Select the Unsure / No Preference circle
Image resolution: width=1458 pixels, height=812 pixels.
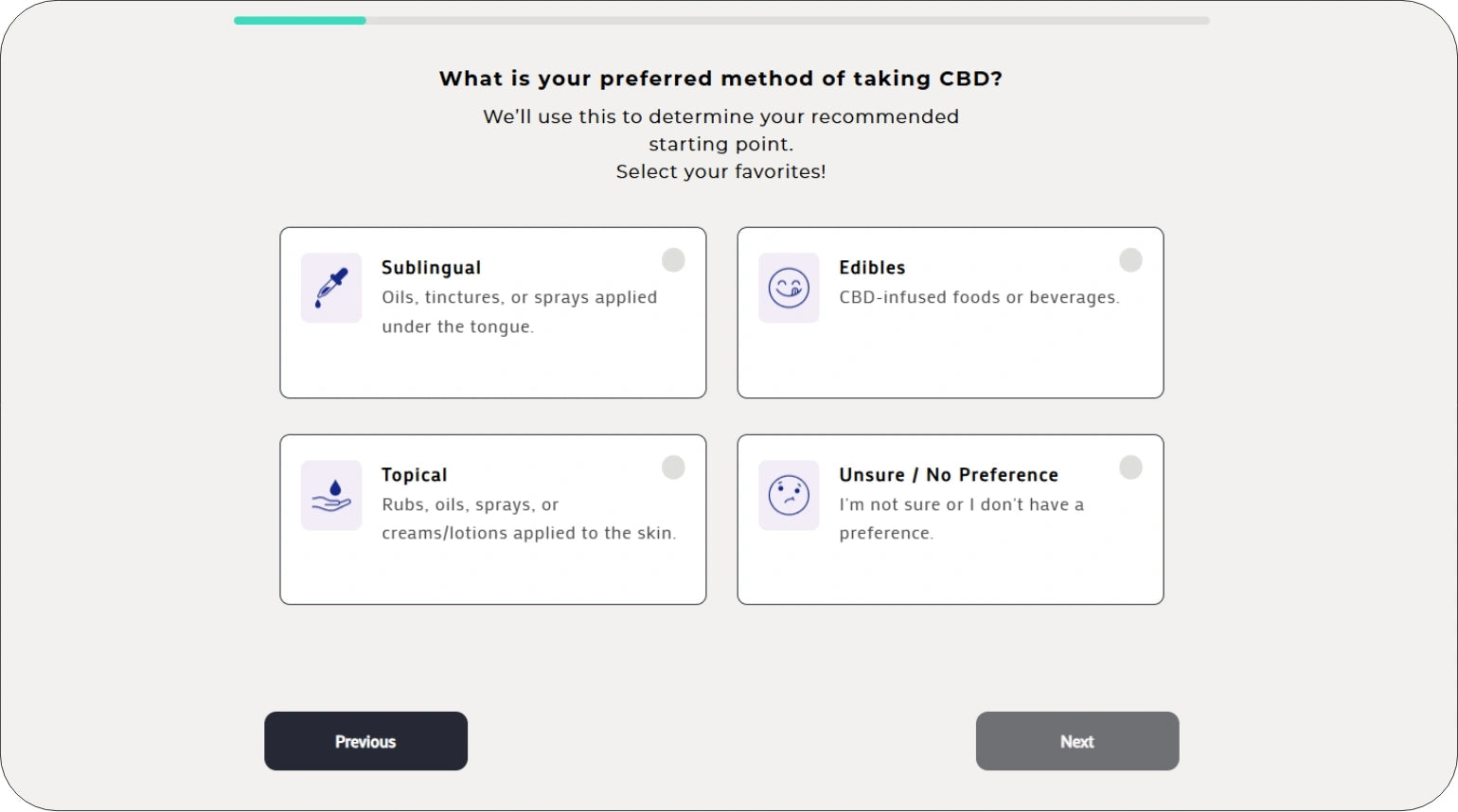[1130, 468]
